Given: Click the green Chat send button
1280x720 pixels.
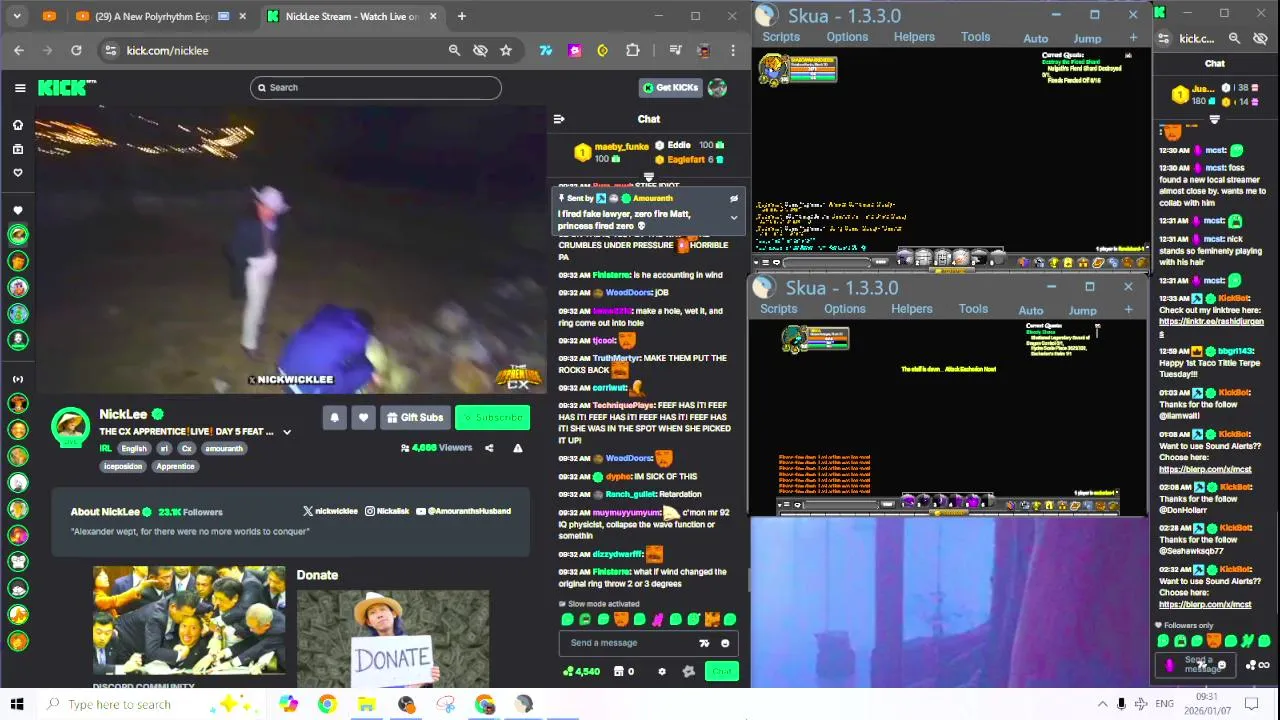Looking at the screenshot, I should [721, 672].
